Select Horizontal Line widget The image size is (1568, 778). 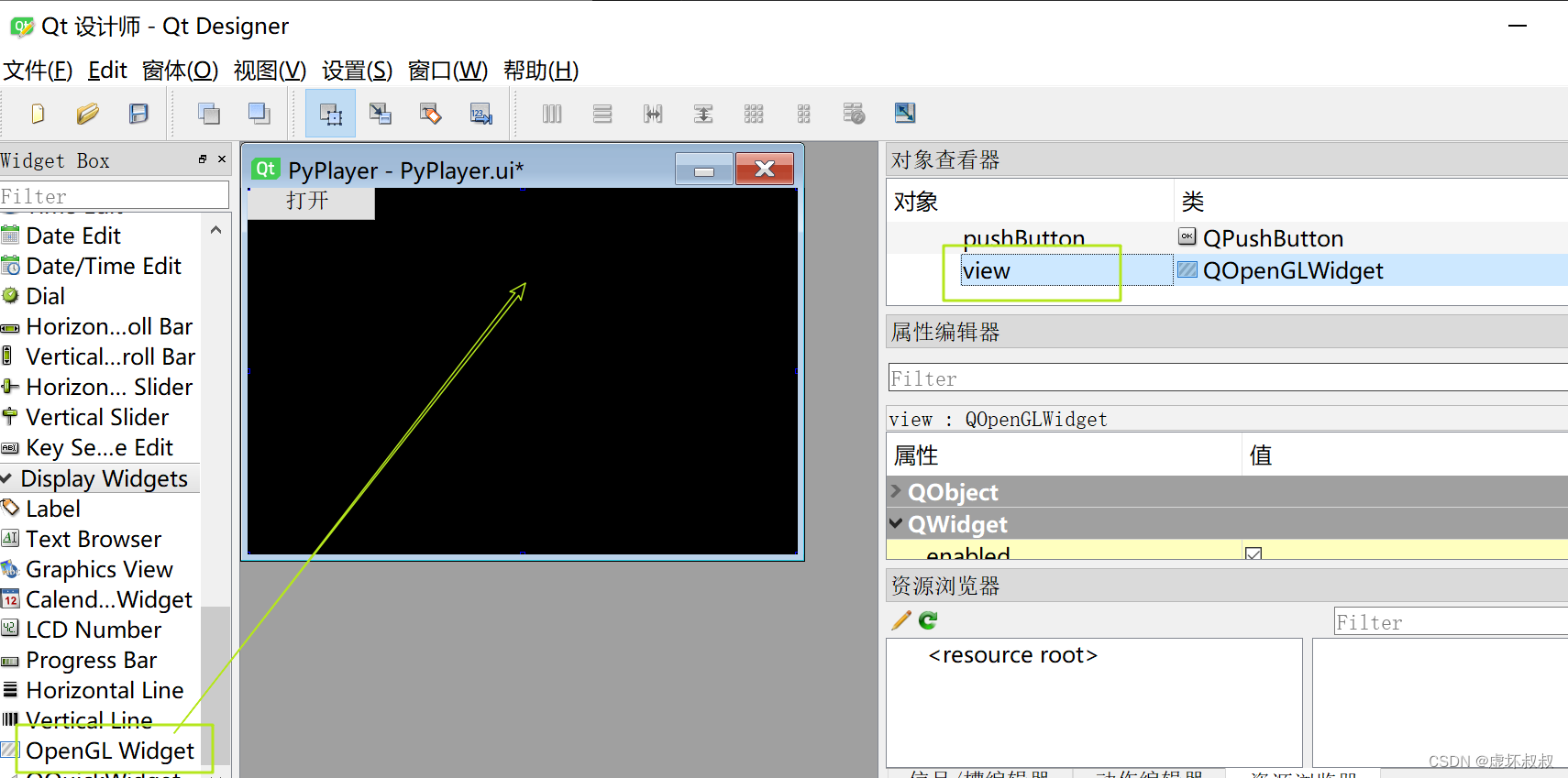coord(104,690)
